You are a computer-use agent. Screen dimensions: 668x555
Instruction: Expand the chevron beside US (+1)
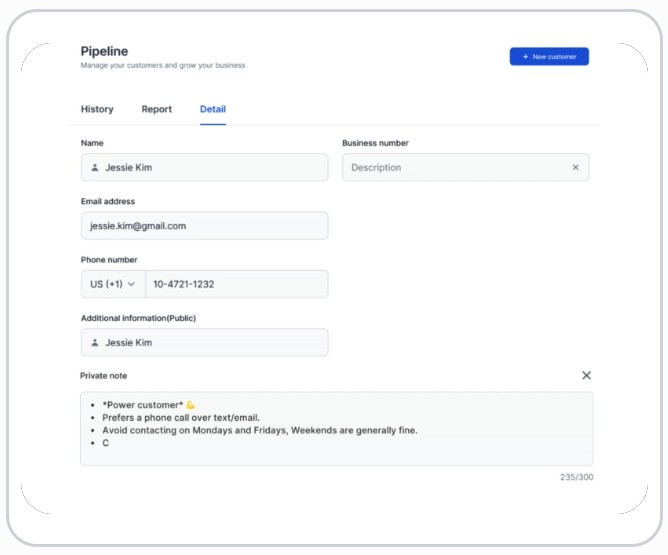click(x=131, y=284)
